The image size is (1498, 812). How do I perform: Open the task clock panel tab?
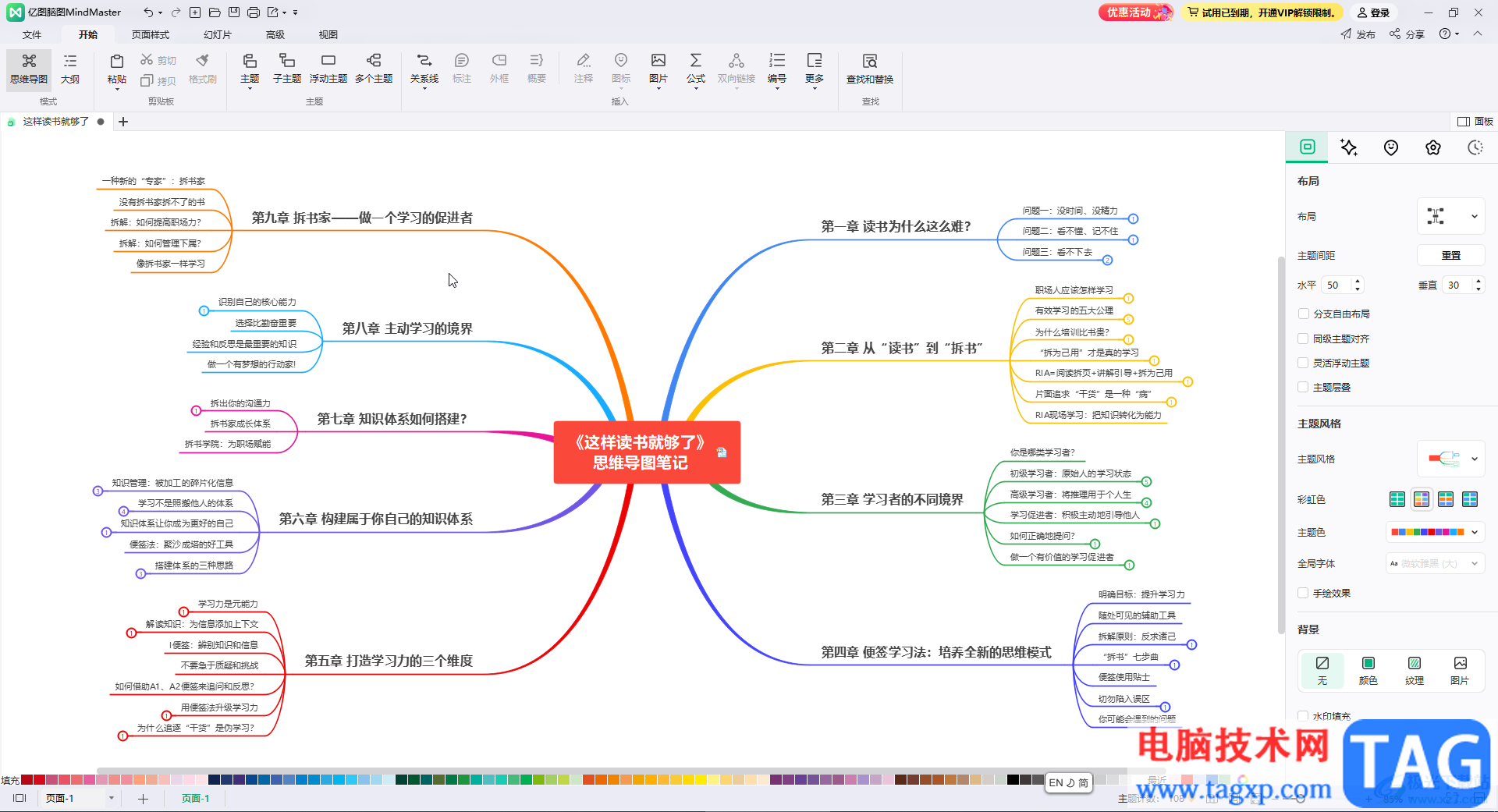pos(1475,147)
